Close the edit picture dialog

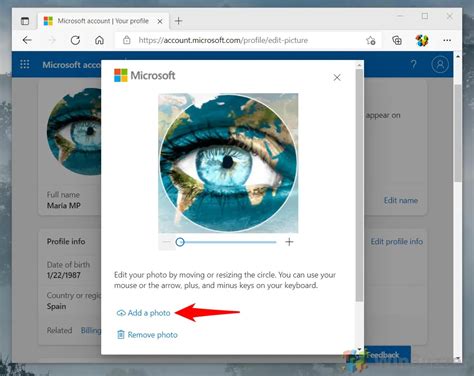337,77
